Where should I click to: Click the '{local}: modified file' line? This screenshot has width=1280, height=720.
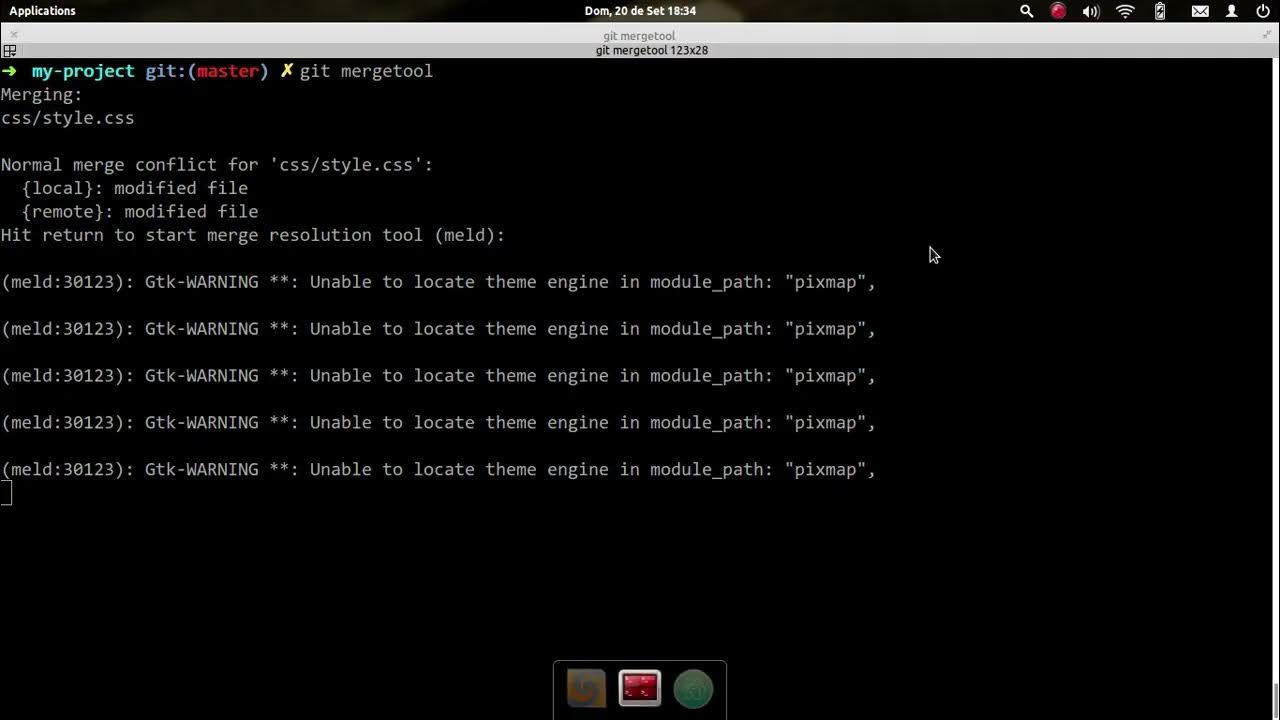tap(135, 188)
